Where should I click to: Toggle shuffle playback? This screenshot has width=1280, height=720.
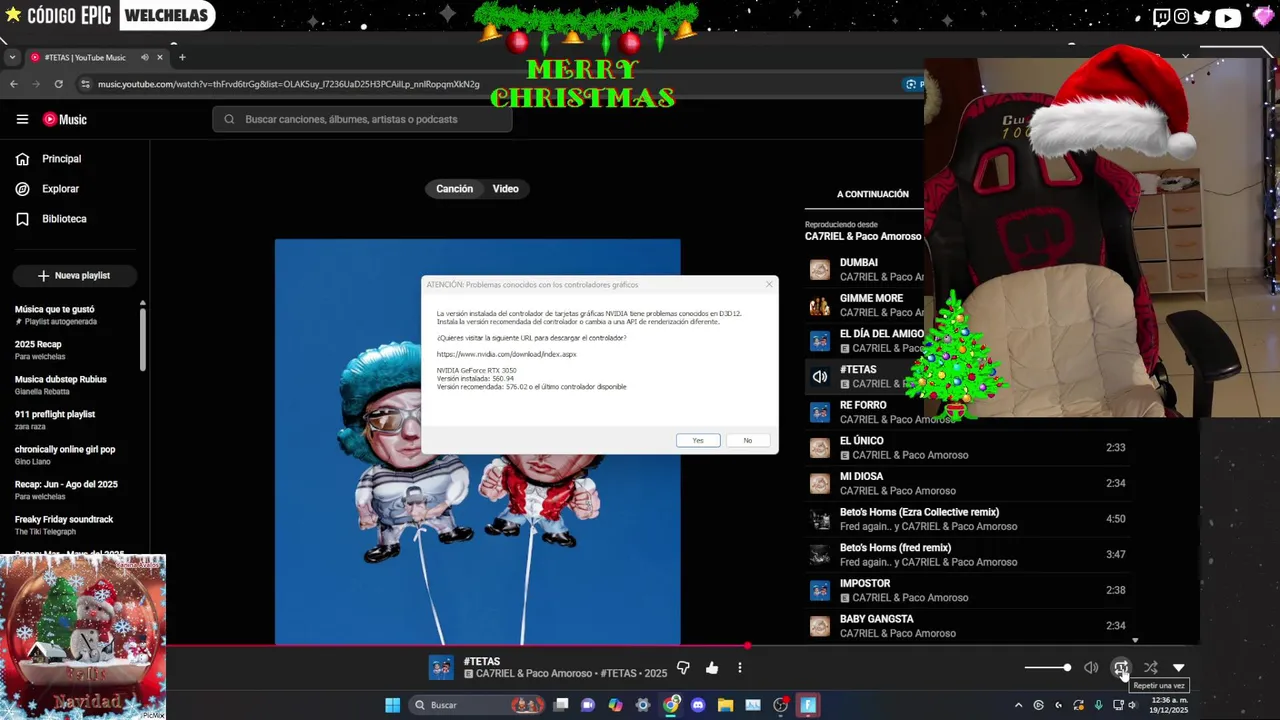1150,668
